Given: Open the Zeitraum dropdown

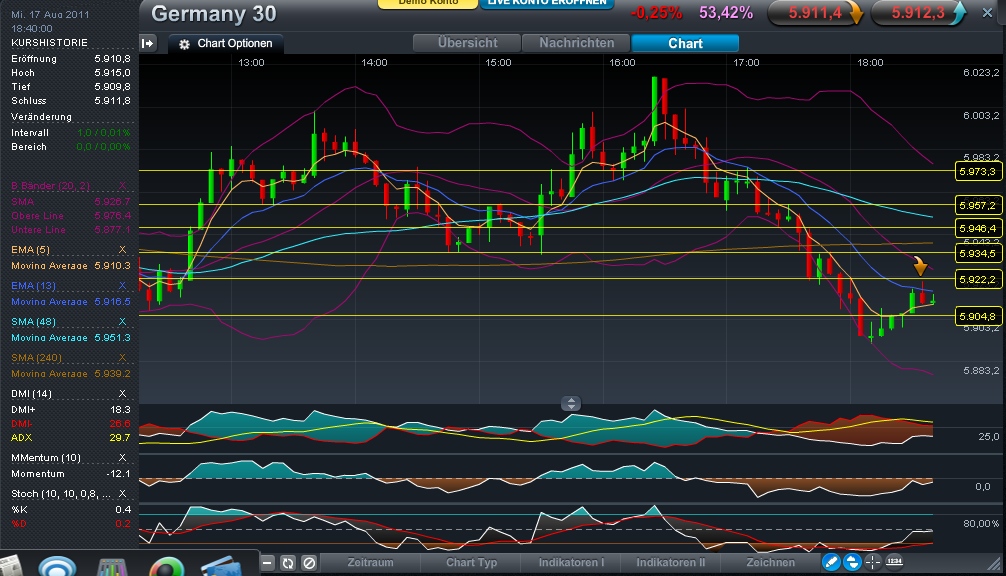Looking at the screenshot, I should (x=371, y=562).
